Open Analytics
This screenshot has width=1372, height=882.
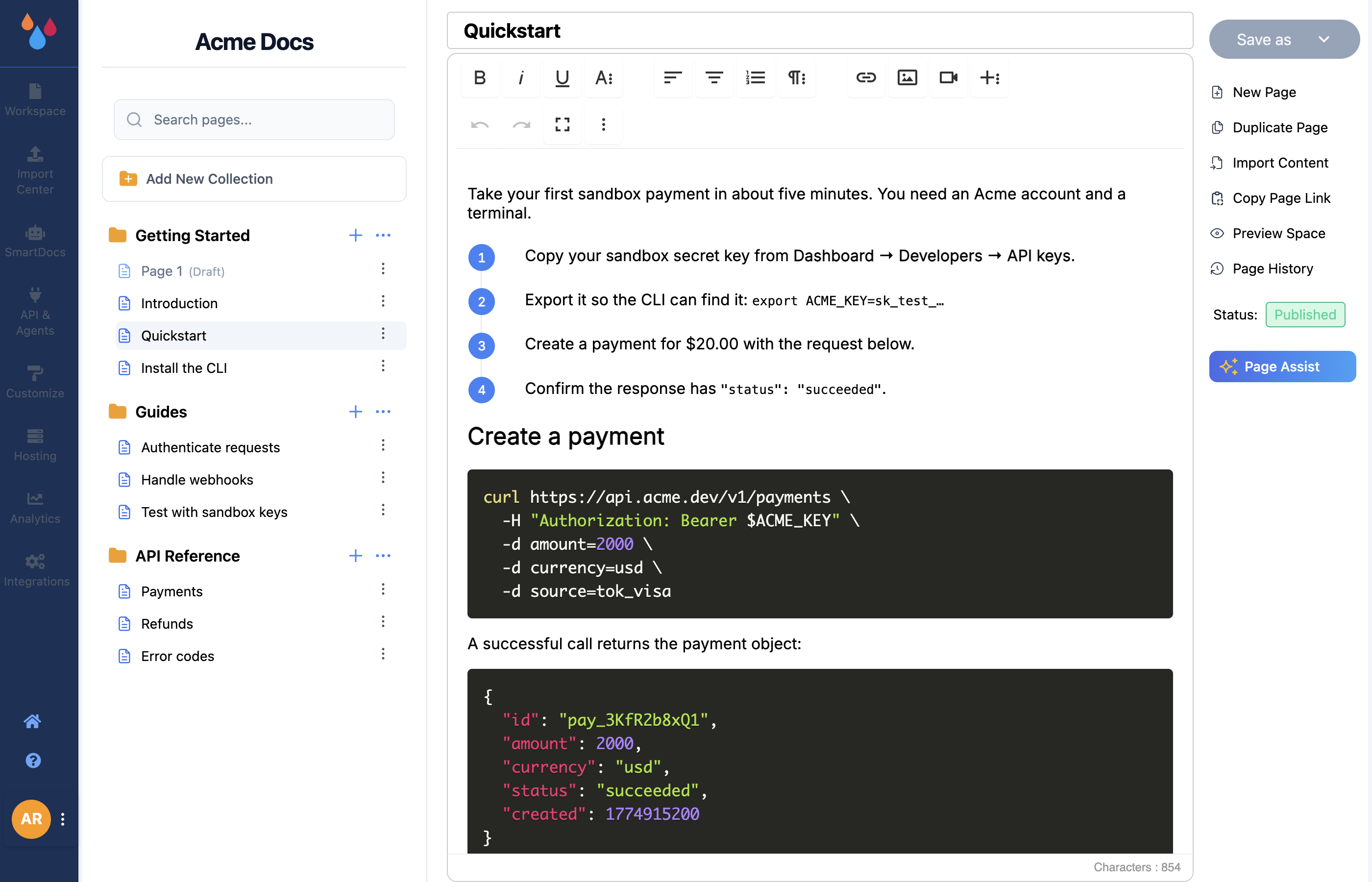coord(35,508)
